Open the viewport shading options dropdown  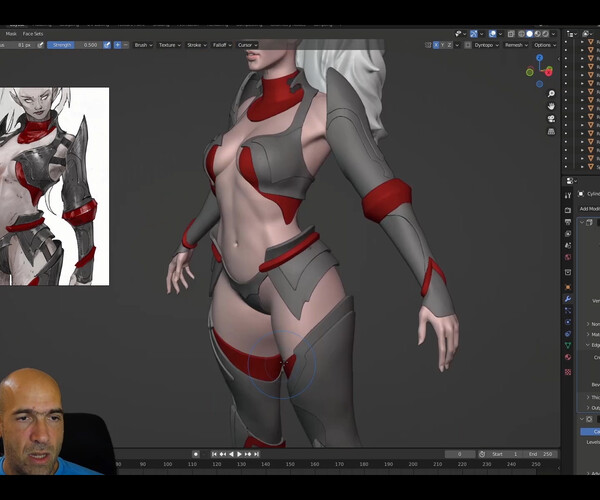tap(553, 34)
